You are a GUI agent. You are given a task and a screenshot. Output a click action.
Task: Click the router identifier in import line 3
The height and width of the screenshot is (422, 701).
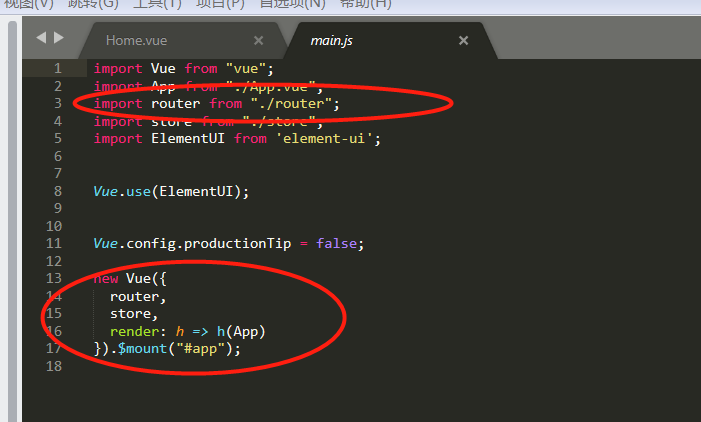click(175, 103)
